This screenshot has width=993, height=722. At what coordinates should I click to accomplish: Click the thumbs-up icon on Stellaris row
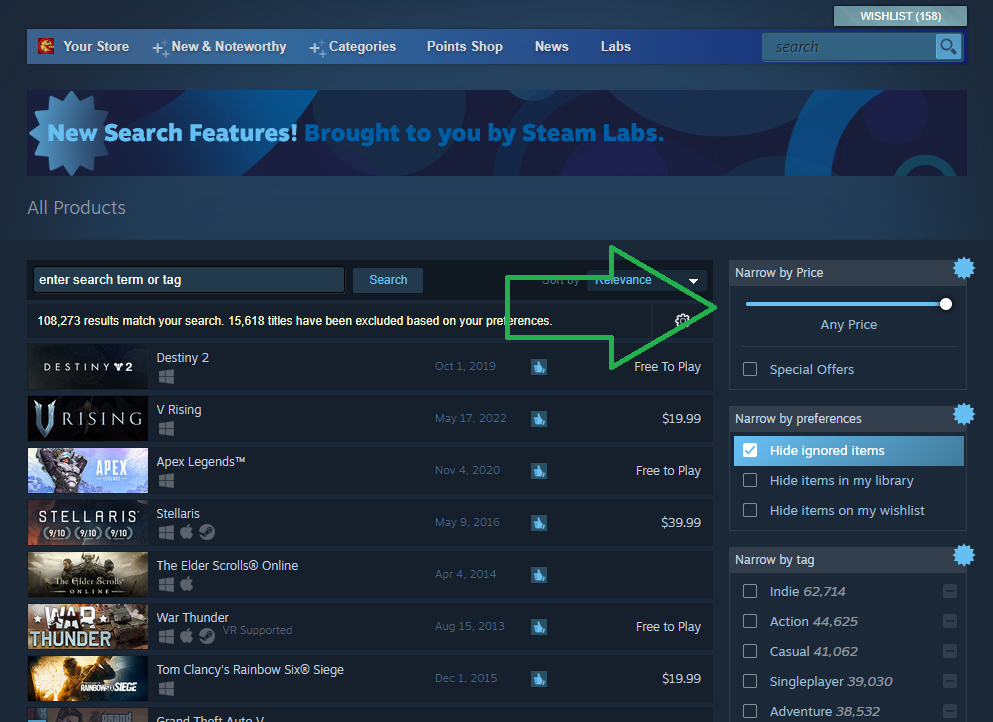pyautogui.click(x=539, y=522)
